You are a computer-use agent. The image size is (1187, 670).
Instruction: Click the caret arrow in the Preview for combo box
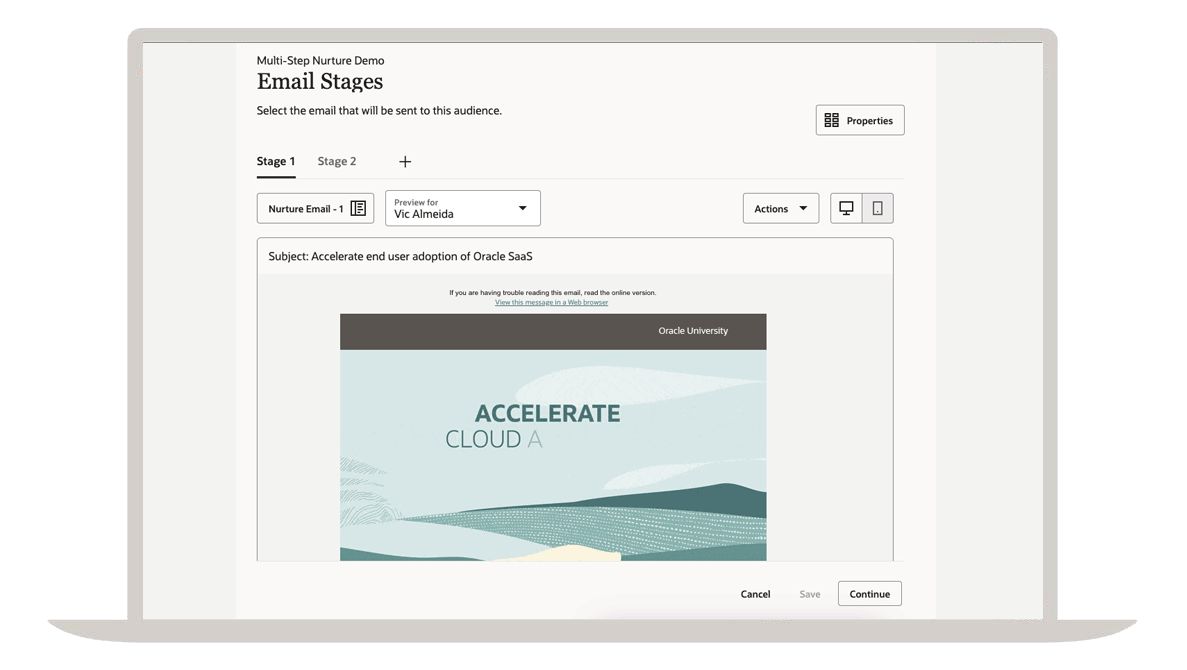coord(522,208)
